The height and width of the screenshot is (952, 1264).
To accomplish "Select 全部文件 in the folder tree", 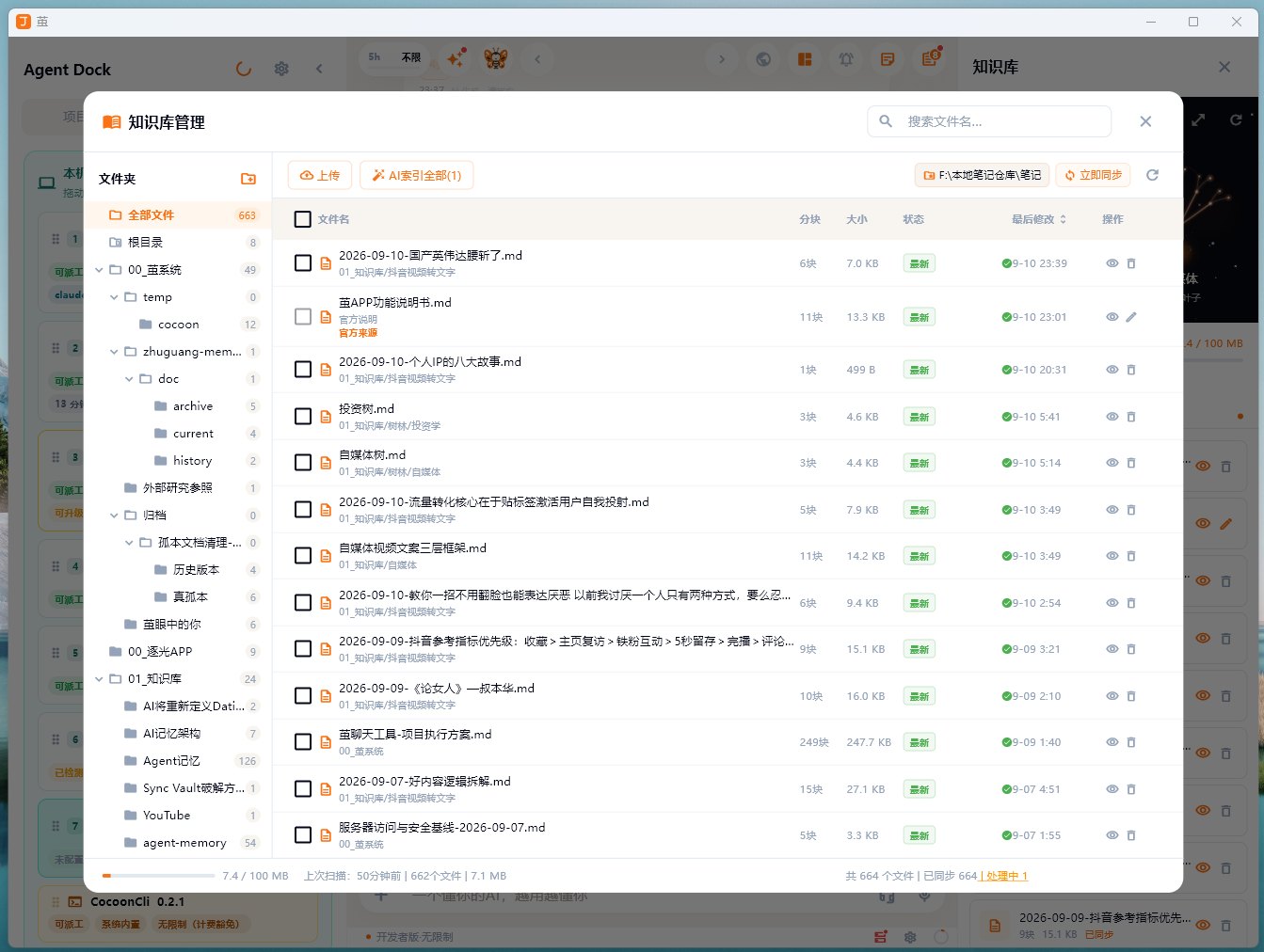I will (178, 215).
